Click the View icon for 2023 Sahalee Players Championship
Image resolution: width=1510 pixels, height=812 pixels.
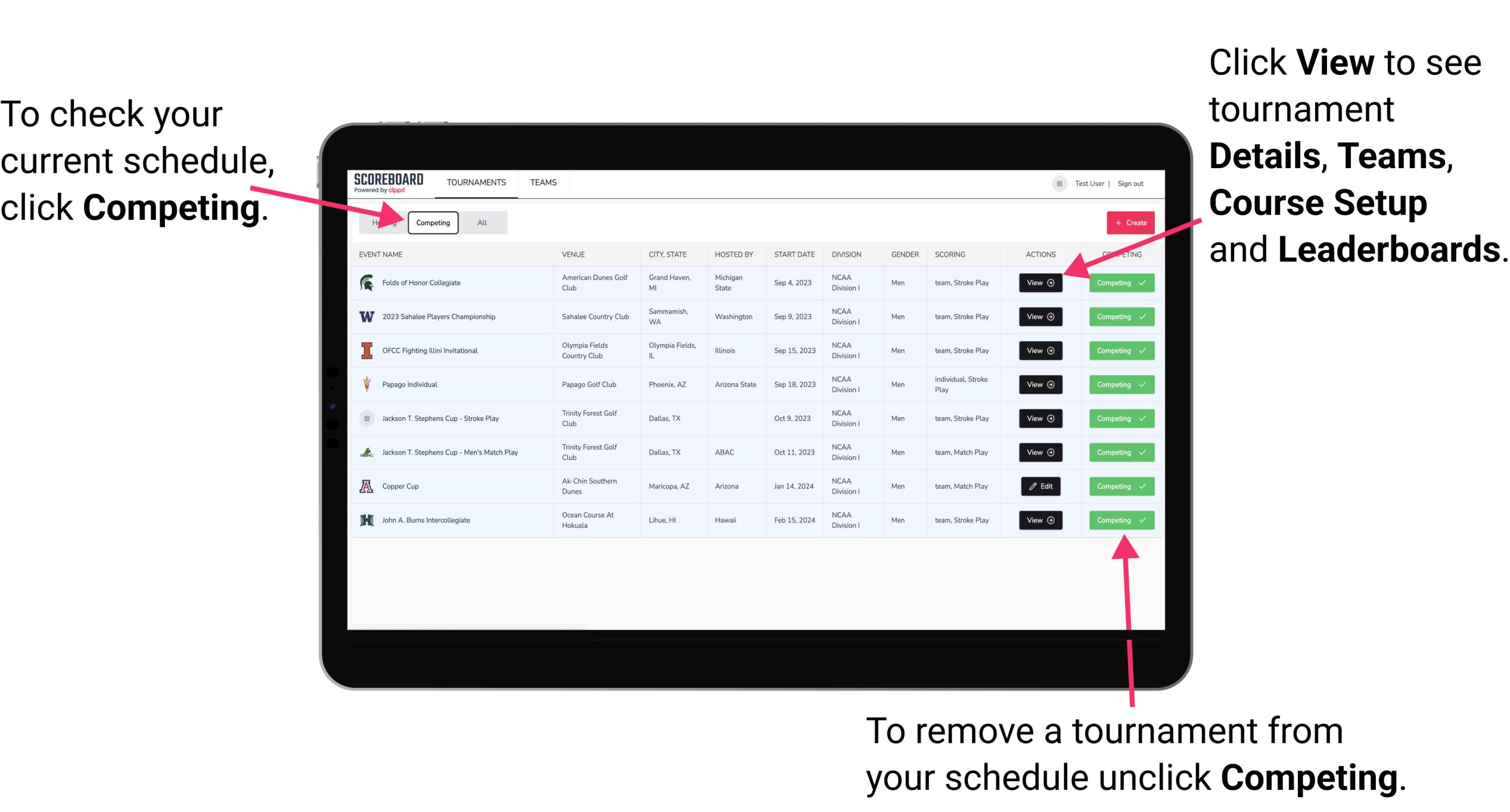(x=1040, y=317)
